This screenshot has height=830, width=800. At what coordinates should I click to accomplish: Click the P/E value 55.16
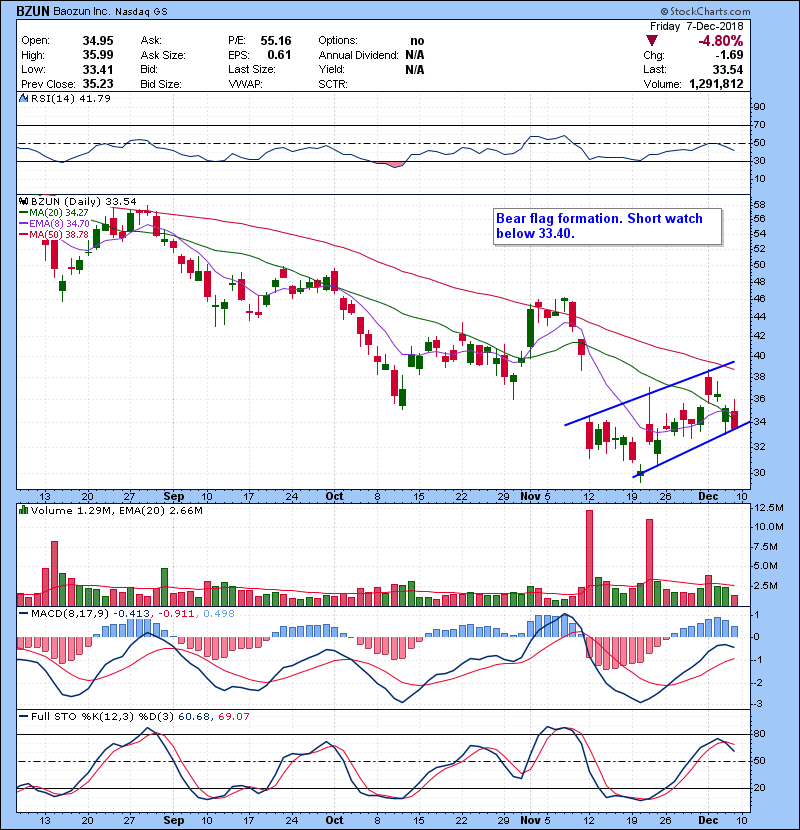[276, 41]
